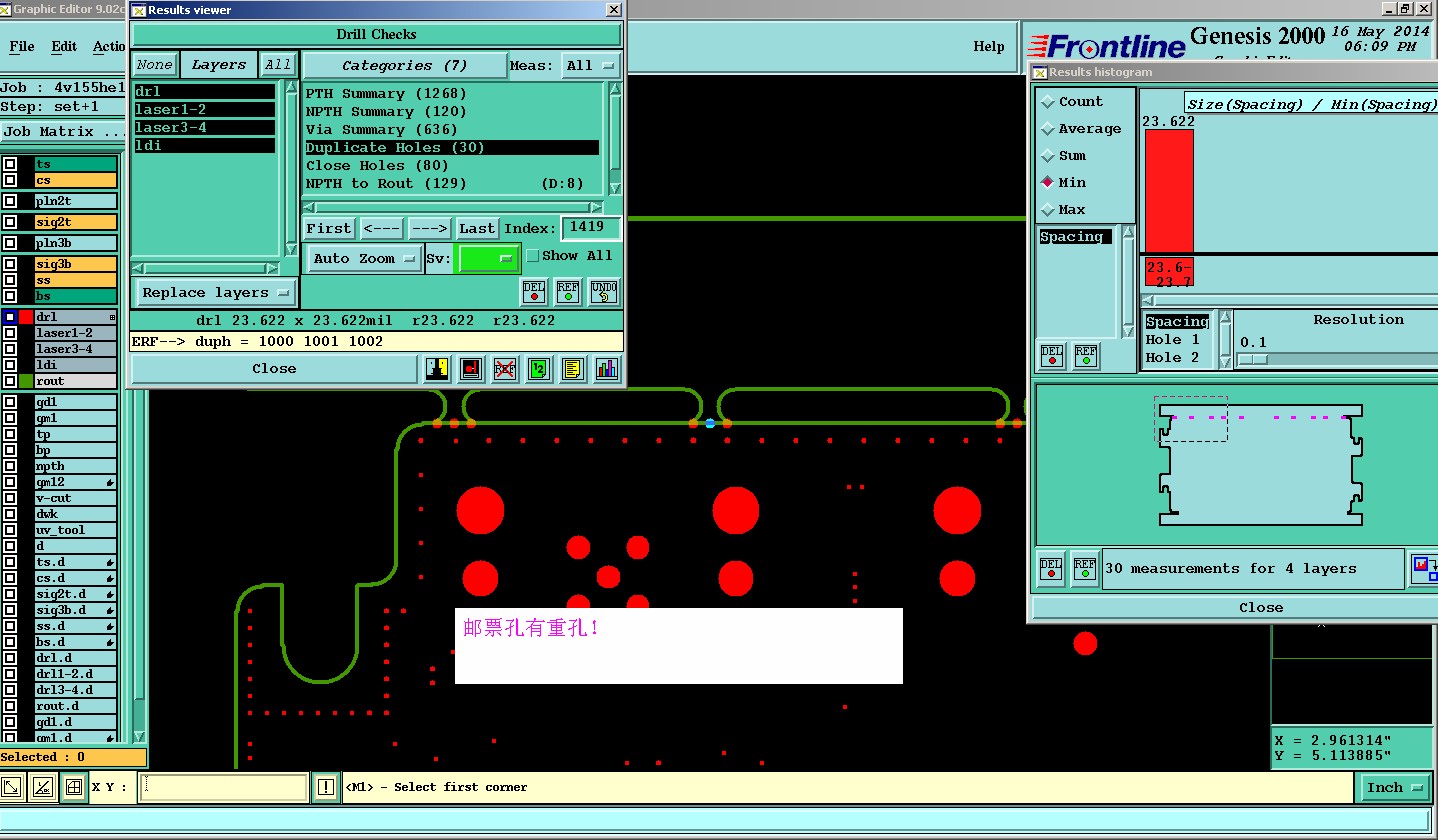Screen dimensions: 1438x840
Task: Open the Inch units dropdown
Action: (x=1394, y=787)
